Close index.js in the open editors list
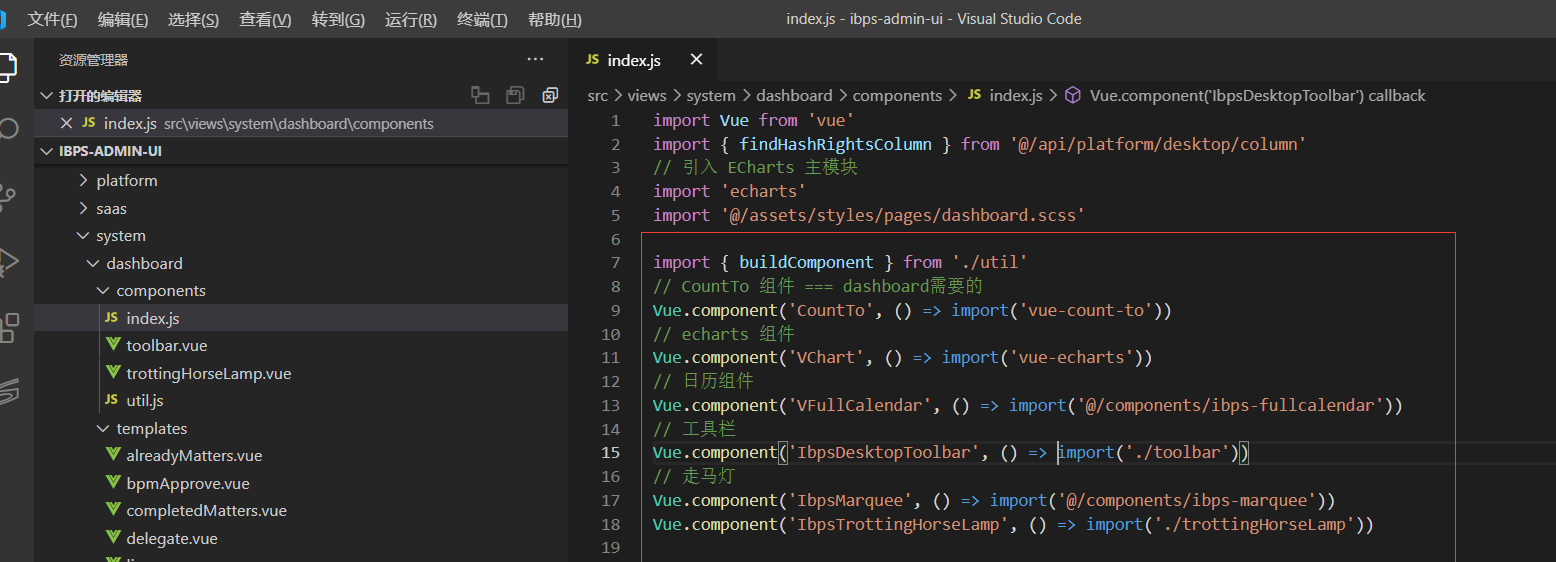 click(x=67, y=124)
